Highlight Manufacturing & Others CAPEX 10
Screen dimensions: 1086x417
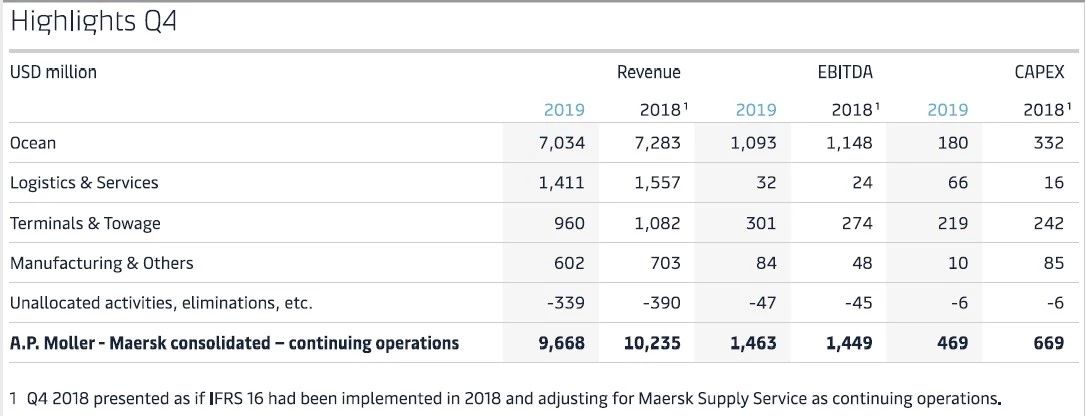(x=959, y=263)
